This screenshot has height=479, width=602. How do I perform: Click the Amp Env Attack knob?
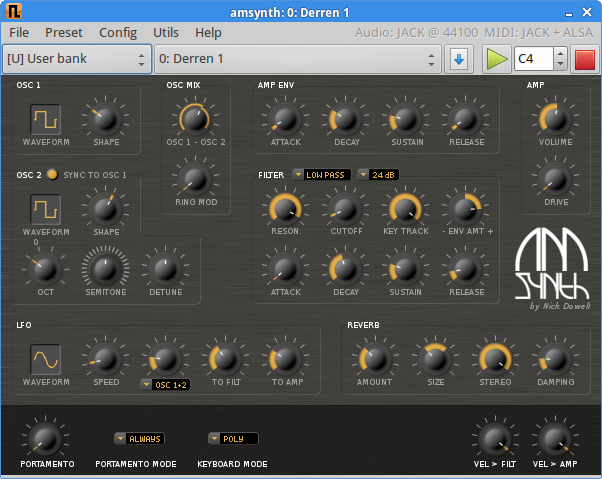(285, 119)
